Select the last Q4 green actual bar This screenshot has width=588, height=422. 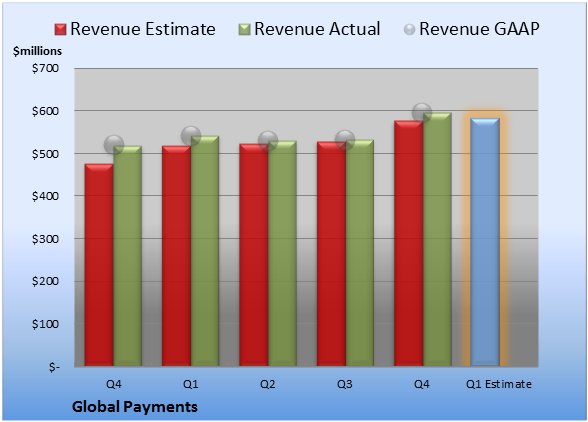click(437, 239)
